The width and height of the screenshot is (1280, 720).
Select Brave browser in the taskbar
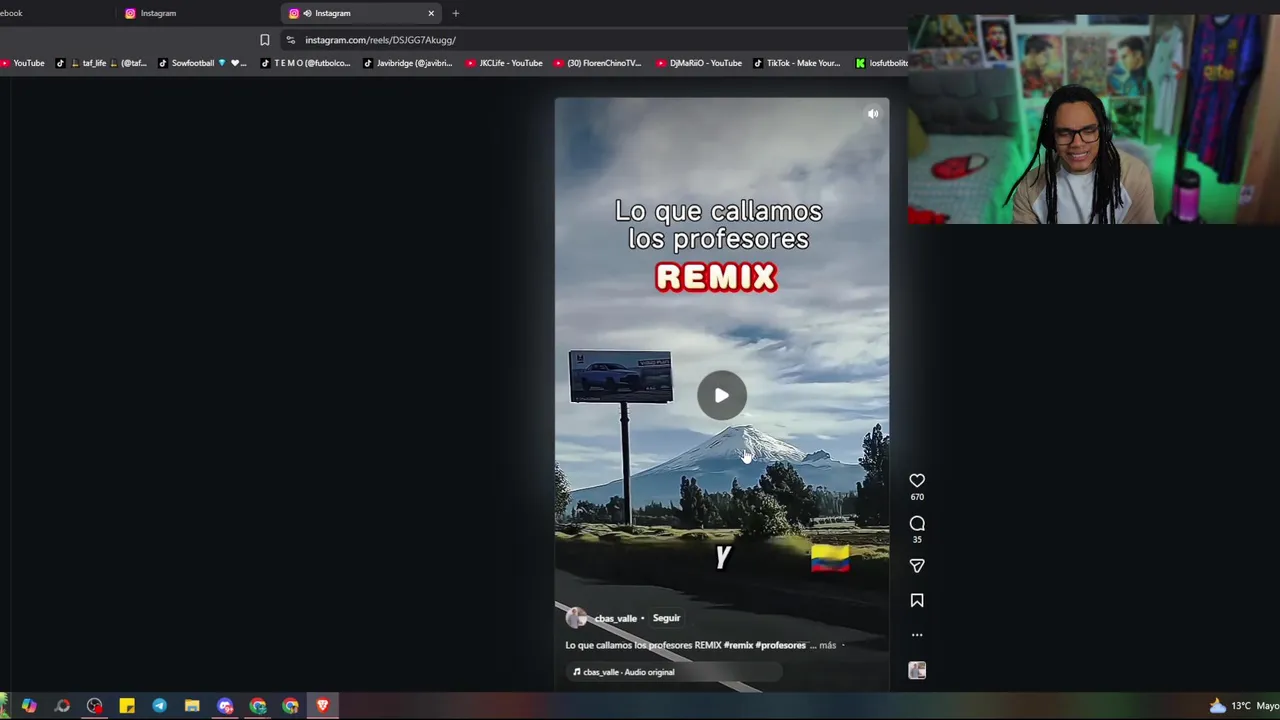(x=322, y=706)
